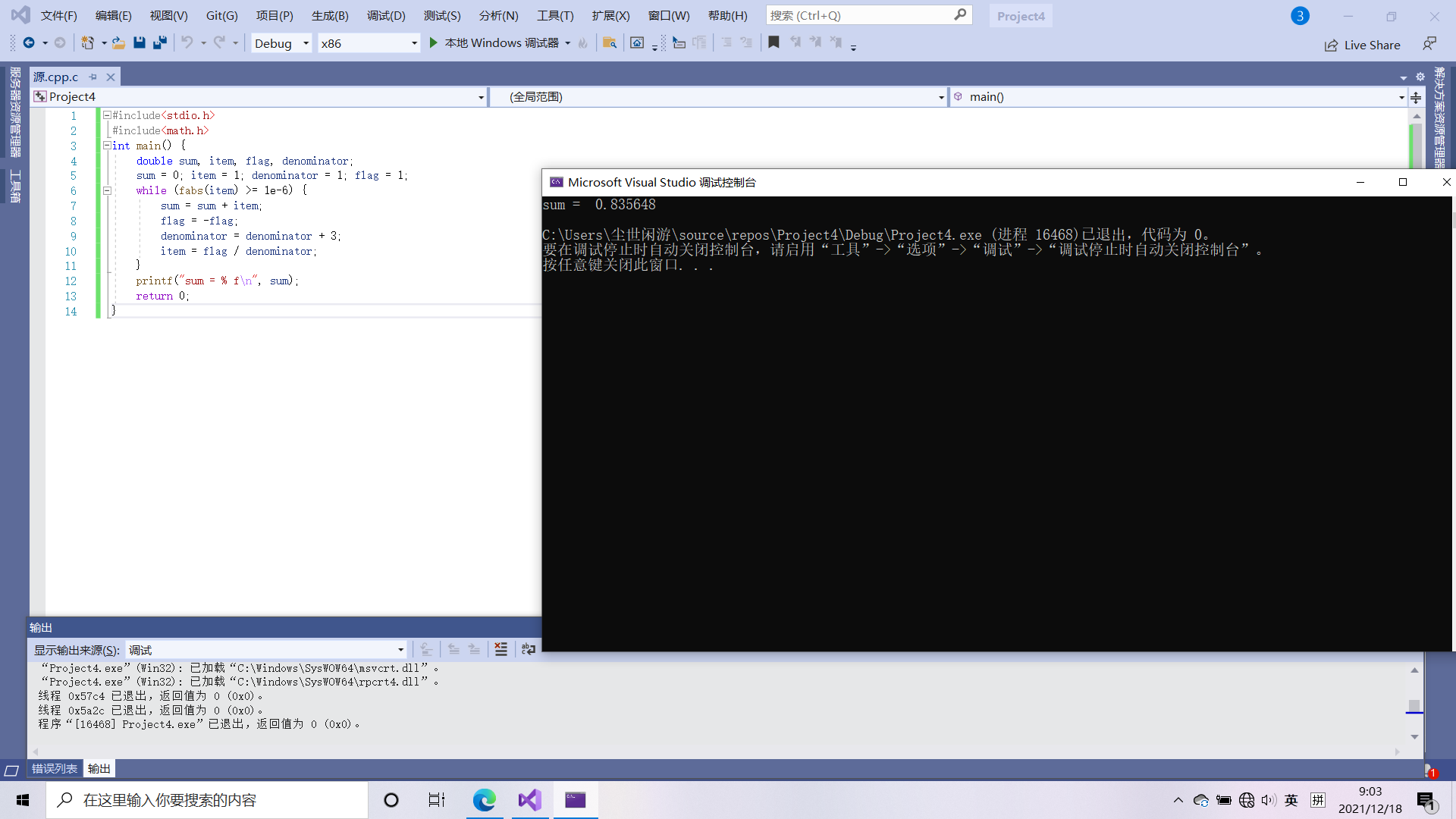1456x819 pixels.
Task: Click Find in Files toolbar icon
Action: click(609, 43)
